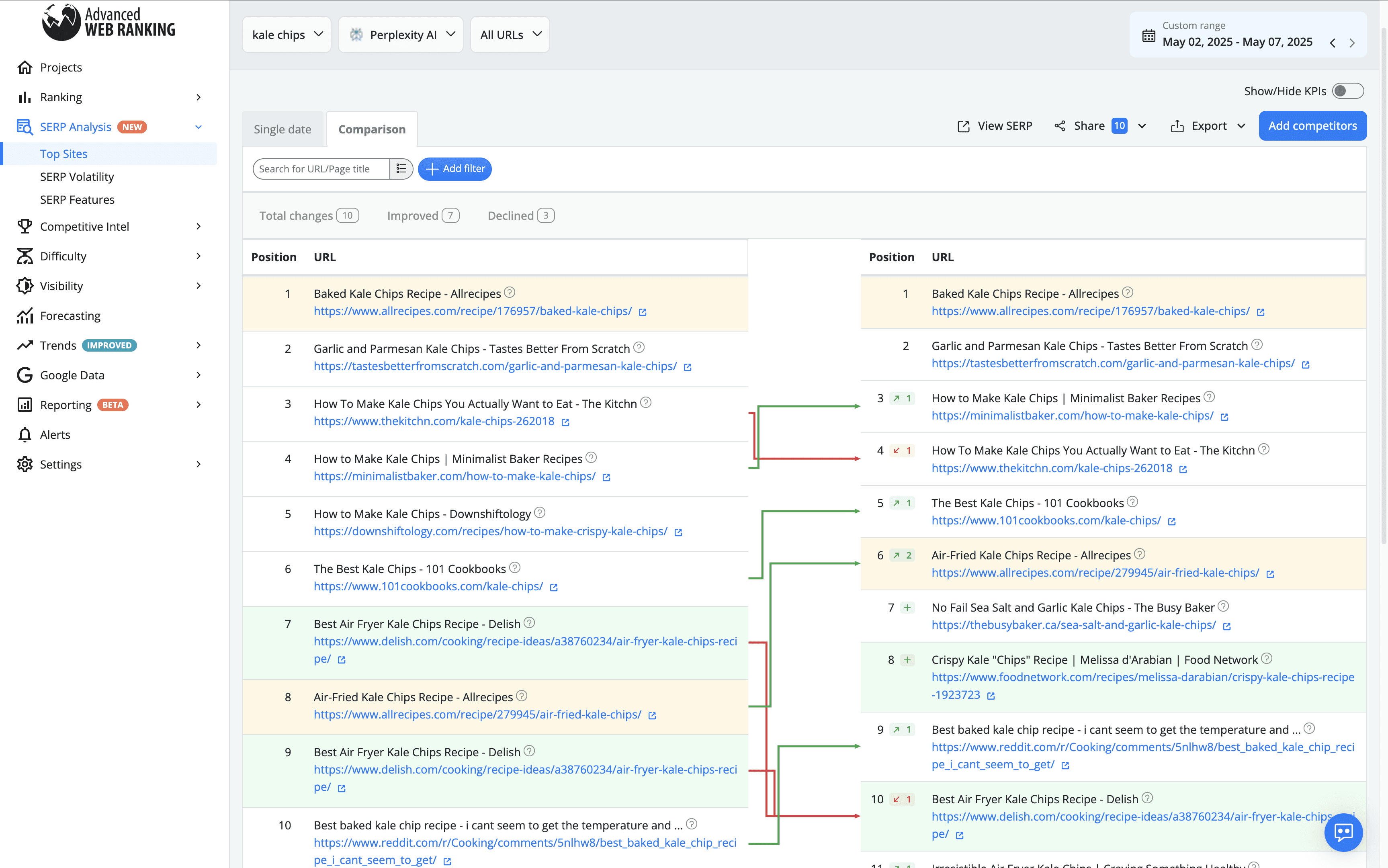Click the Add competitors button
This screenshot has height=868, width=1388.
[1312, 126]
